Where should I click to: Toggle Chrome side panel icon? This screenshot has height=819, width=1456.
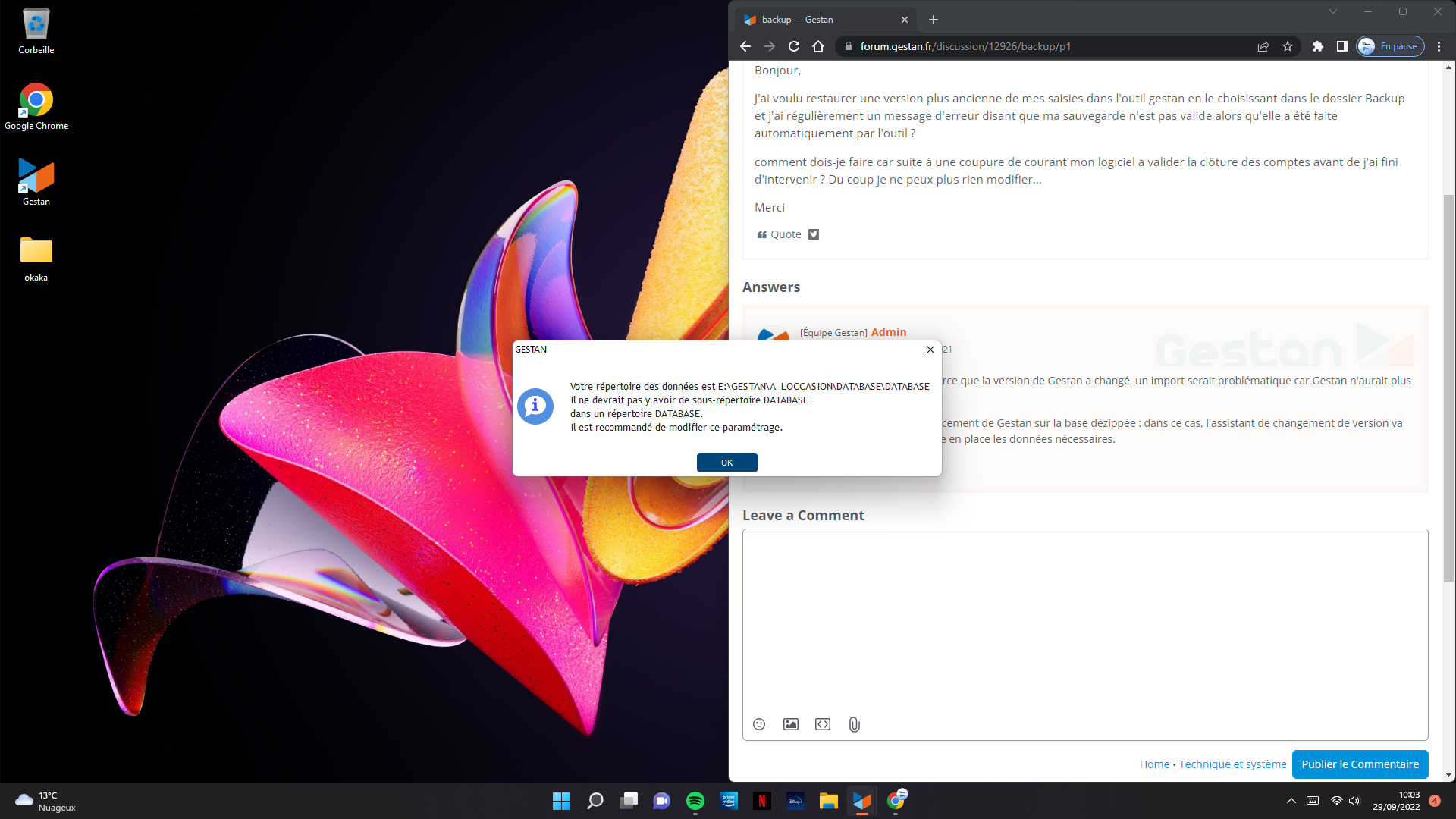tap(1342, 46)
